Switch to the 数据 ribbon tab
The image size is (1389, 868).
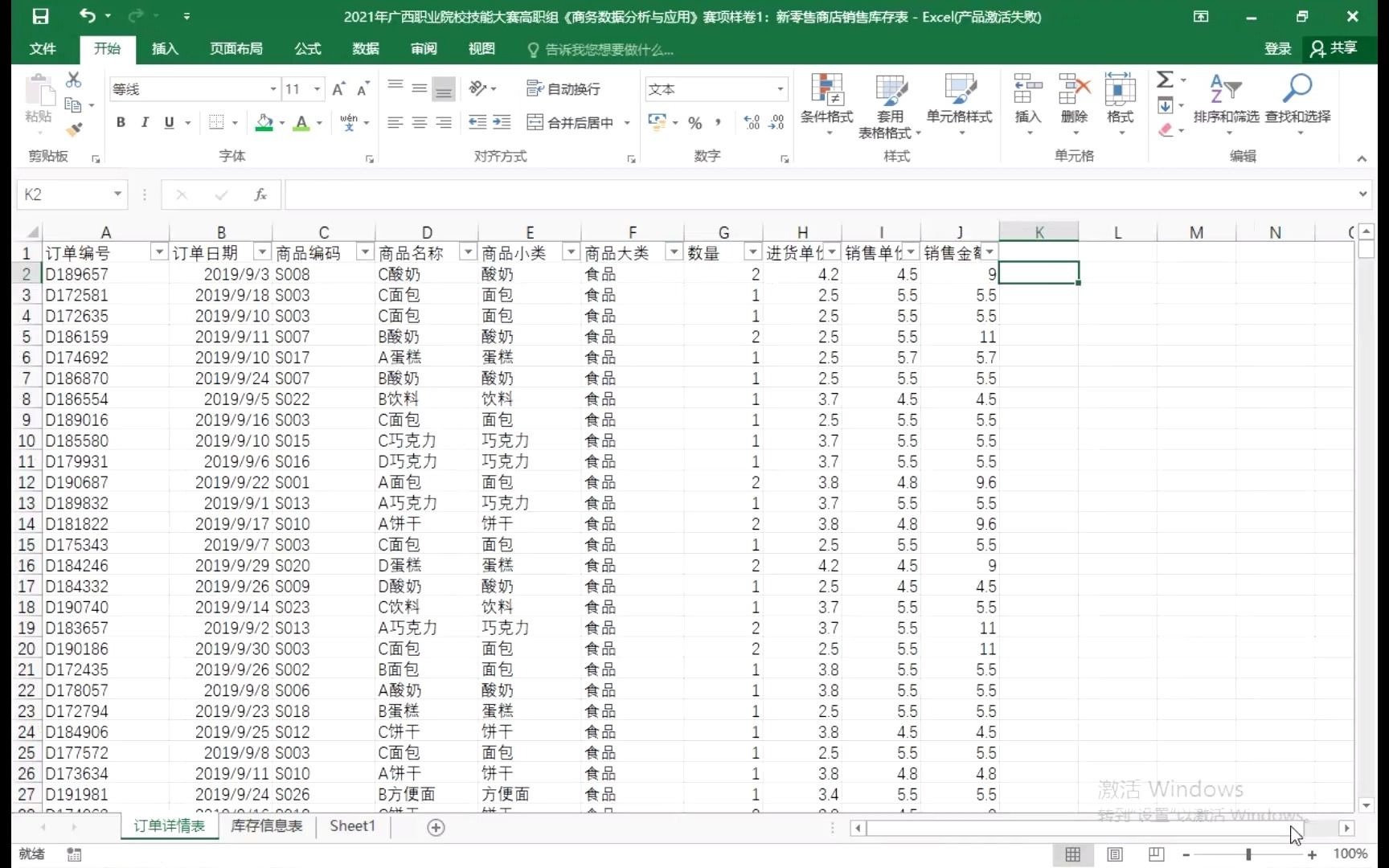[366, 49]
